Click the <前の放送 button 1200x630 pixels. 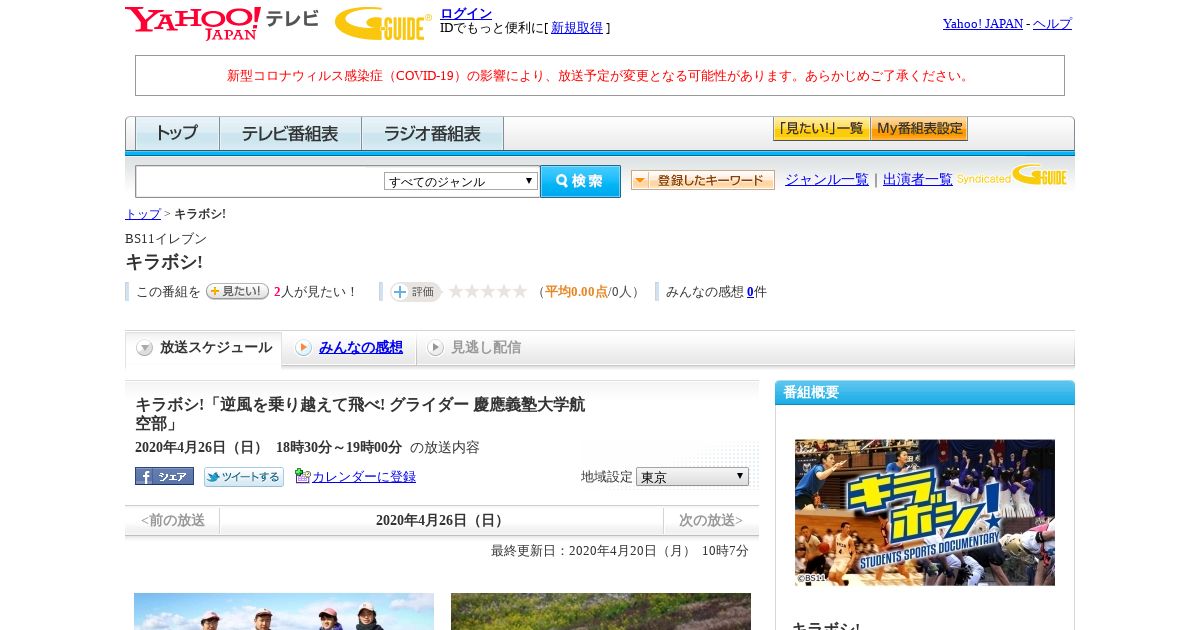click(173, 520)
